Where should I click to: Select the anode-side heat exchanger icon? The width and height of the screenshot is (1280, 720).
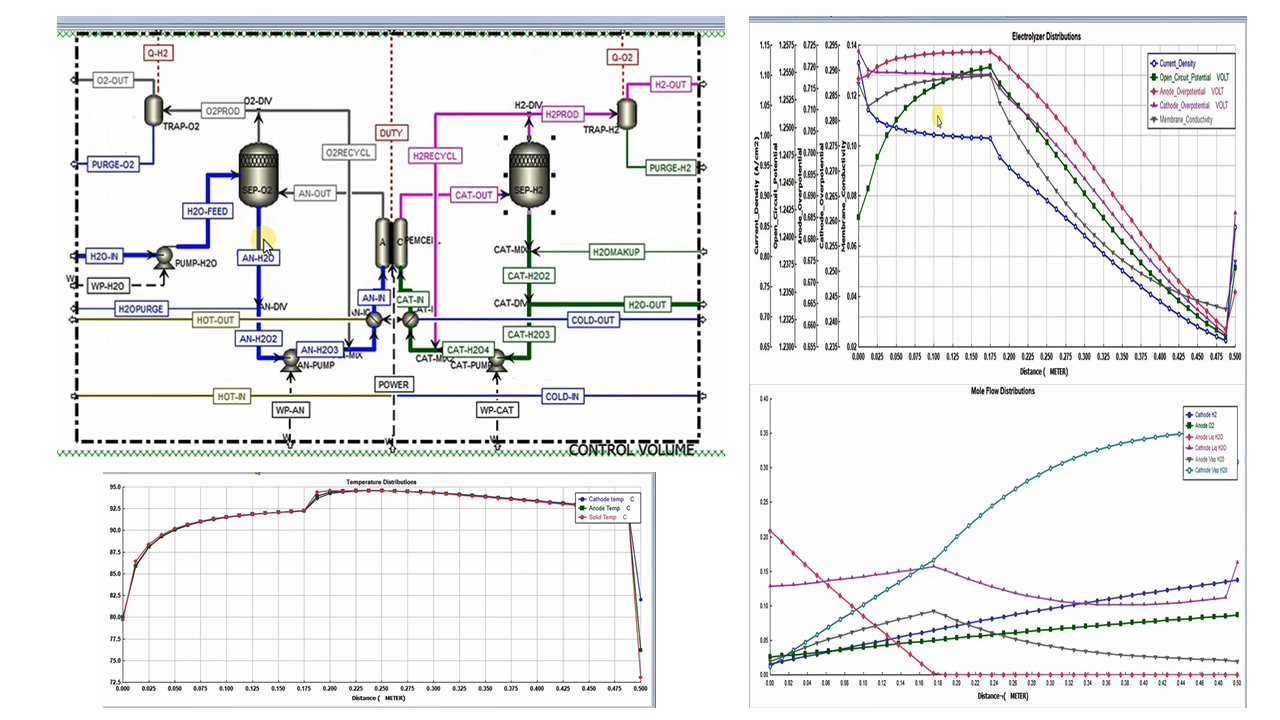(374, 319)
